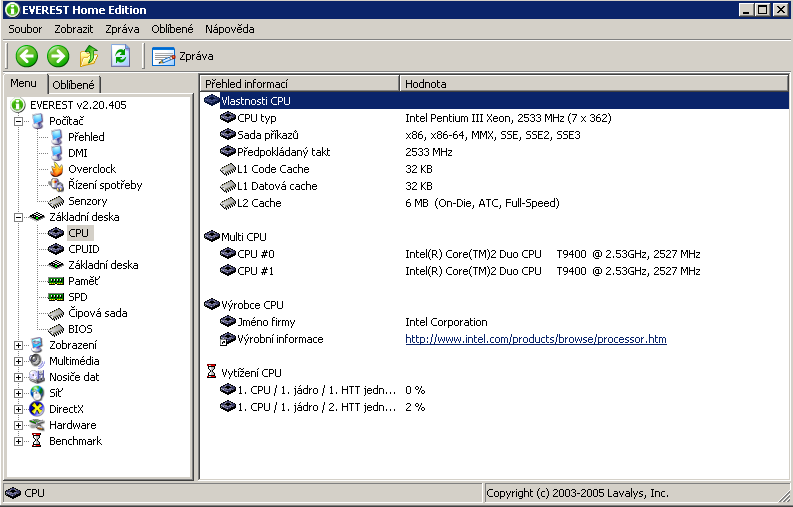Select the Jméno firmy row
Viewport: 793px width, 507px height.
[x=495, y=322]
